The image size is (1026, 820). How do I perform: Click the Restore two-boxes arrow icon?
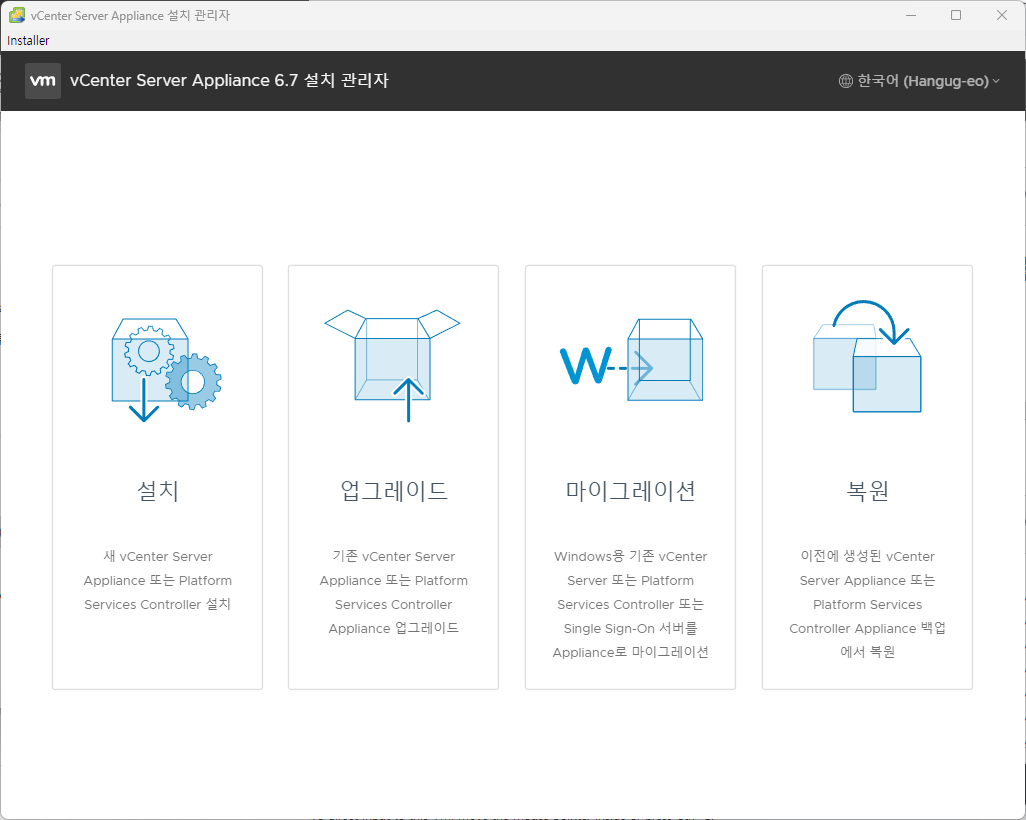click(x=867, y=356)
